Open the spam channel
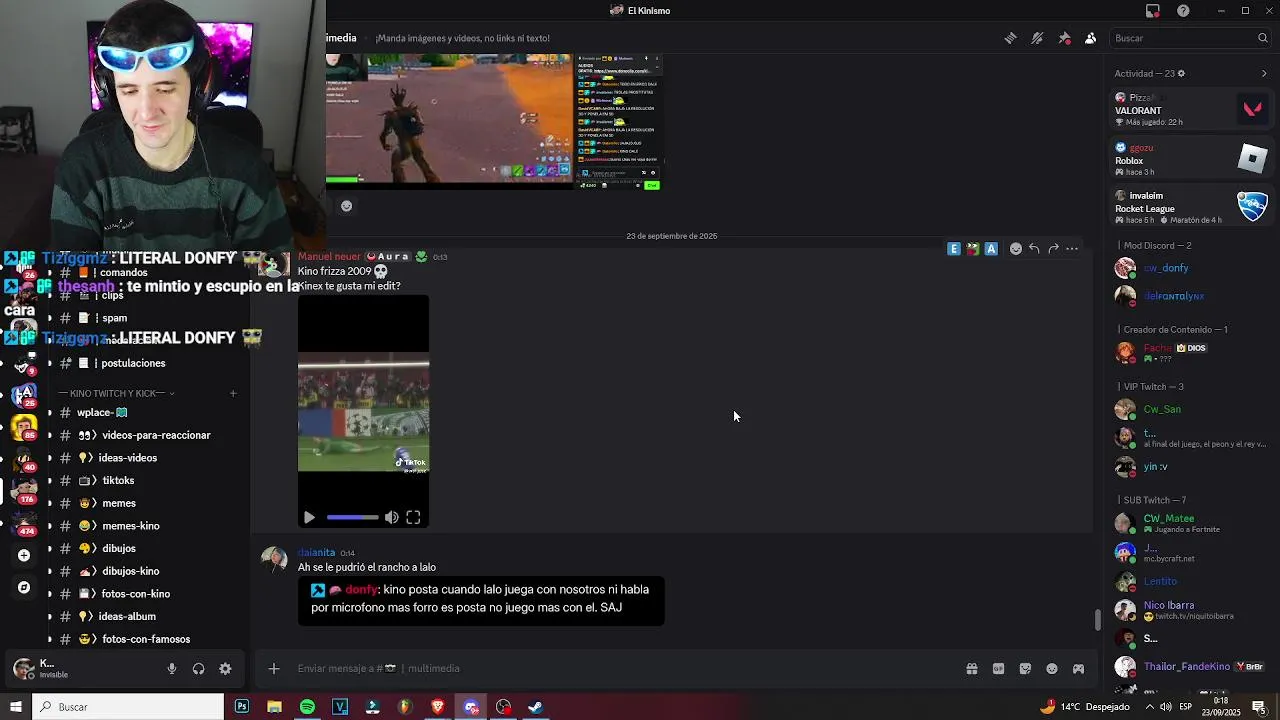This screenshot has width=1280, height=720. tap(146, 318)
